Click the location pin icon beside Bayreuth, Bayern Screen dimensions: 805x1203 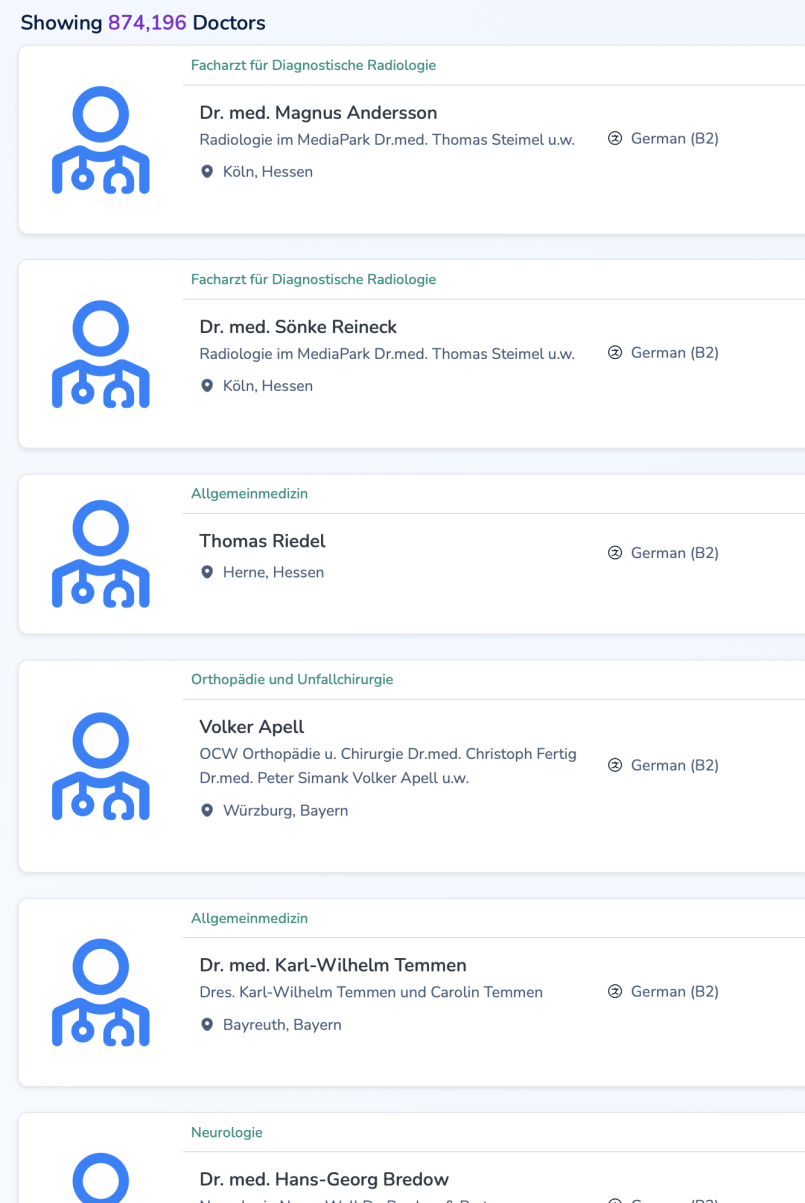[207, 1024]
